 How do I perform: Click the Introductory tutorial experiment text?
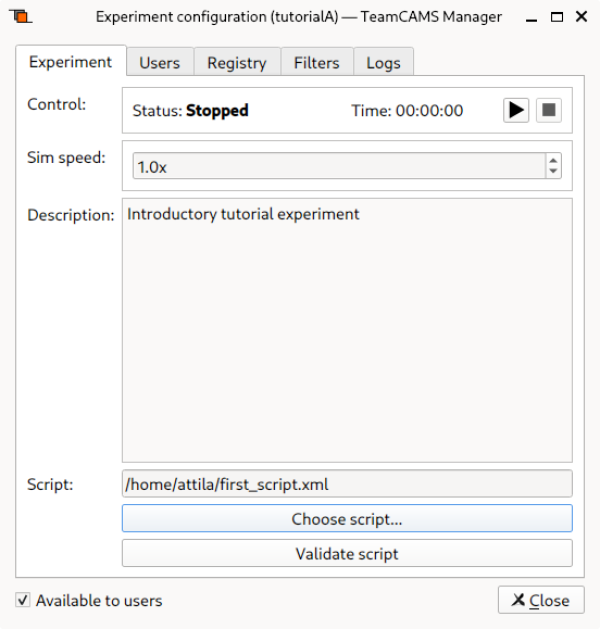(x=243, y=214)
